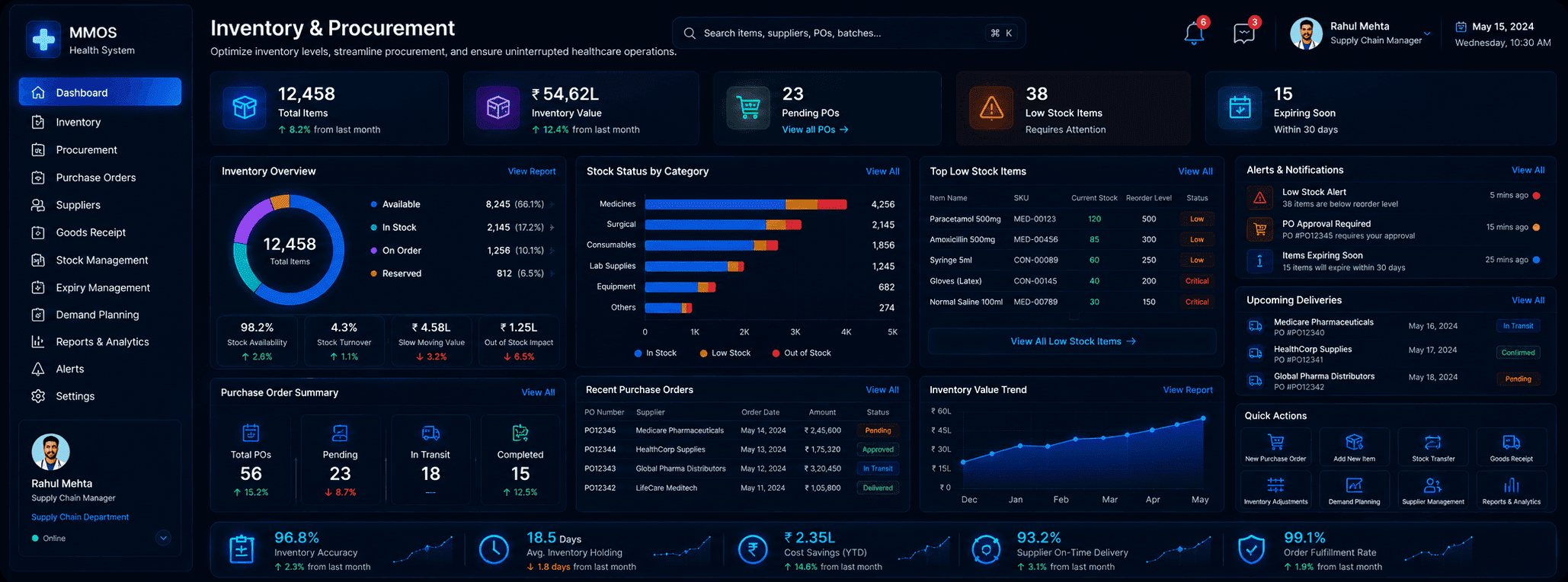The width and height of the screenshot is (1568, 582).
Task: Open the Goods Receipt quick action
Action: click(1512, 447)
